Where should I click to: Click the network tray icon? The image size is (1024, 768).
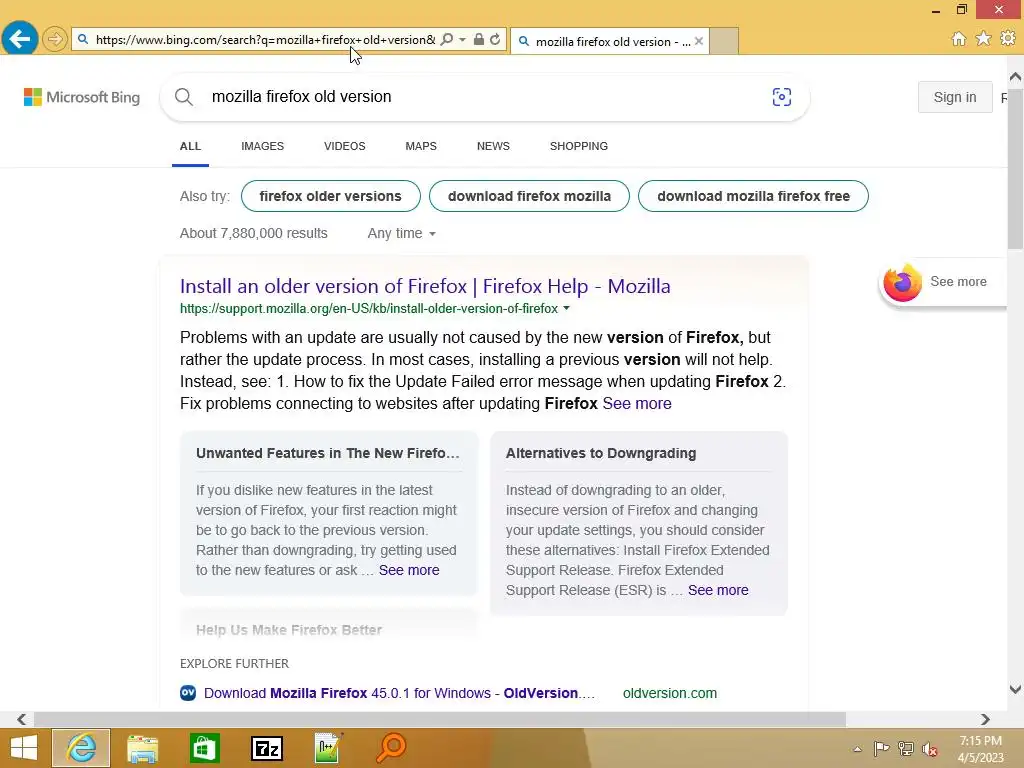pos(906,749)
